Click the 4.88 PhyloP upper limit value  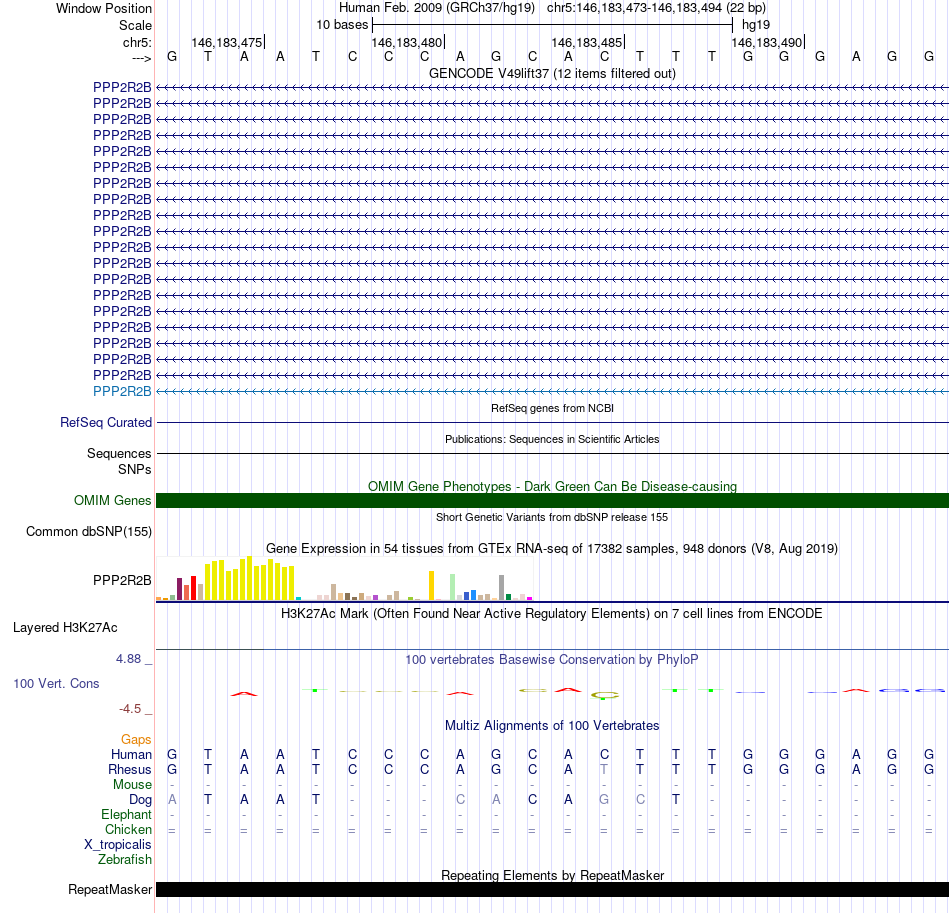(x=128, y=659)
